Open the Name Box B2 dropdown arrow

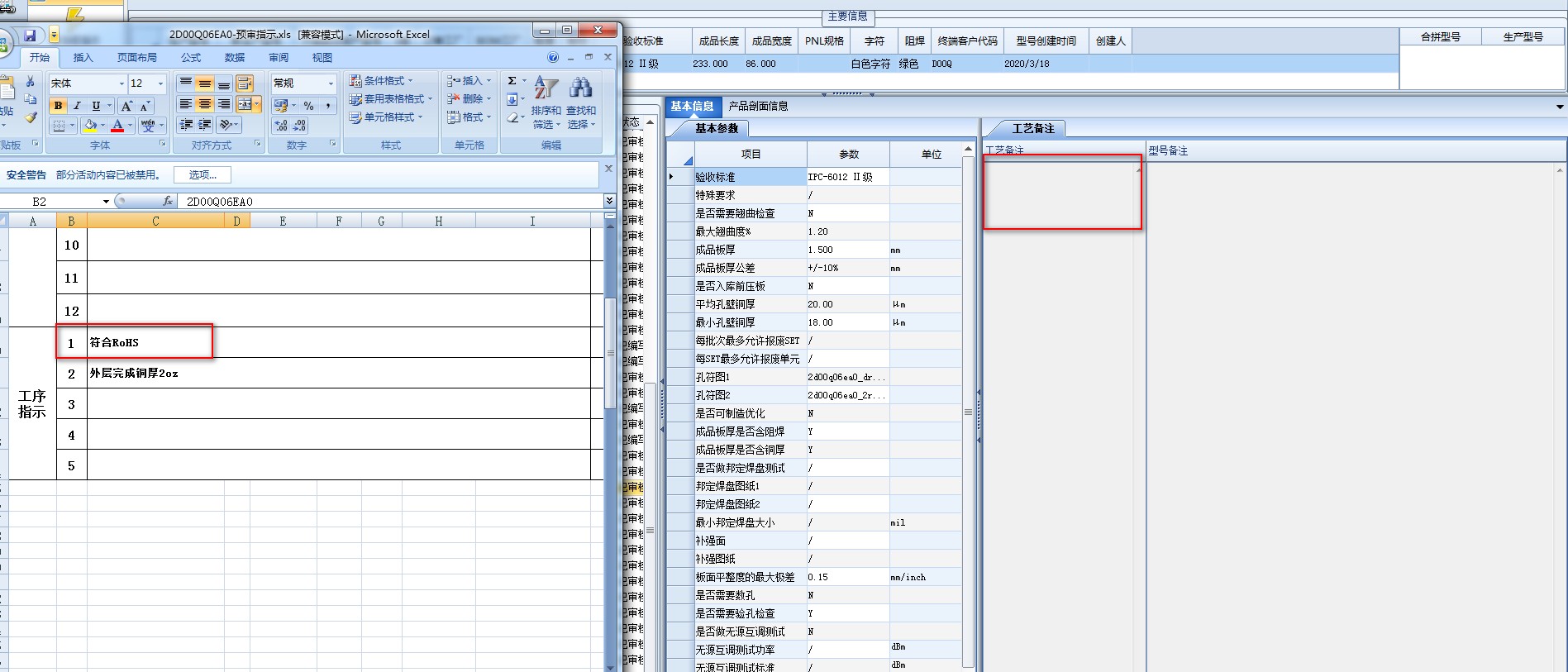coord(106,202)
